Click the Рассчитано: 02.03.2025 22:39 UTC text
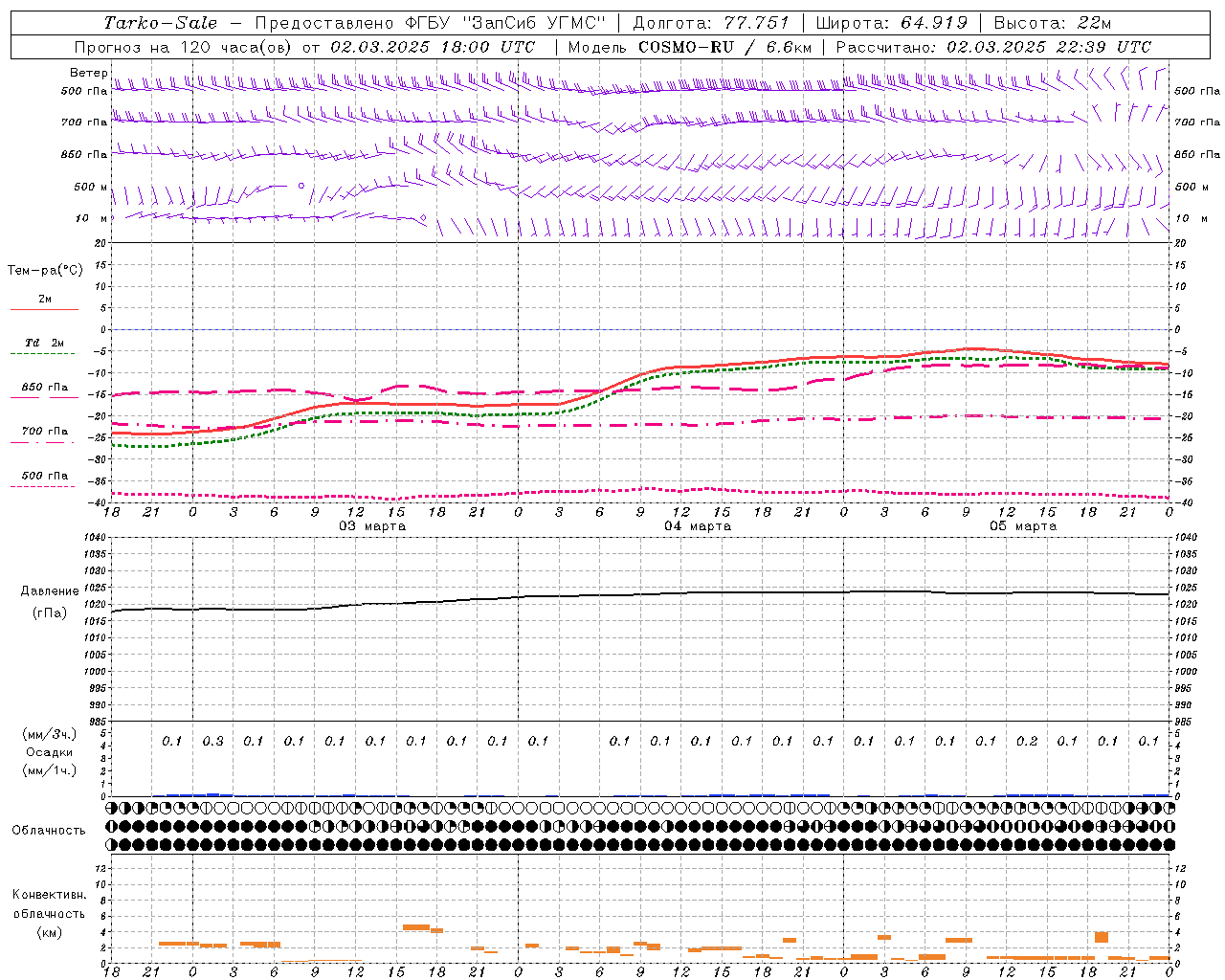The image size is (1225, 980). pyautogui.click(x=993, y=47)
